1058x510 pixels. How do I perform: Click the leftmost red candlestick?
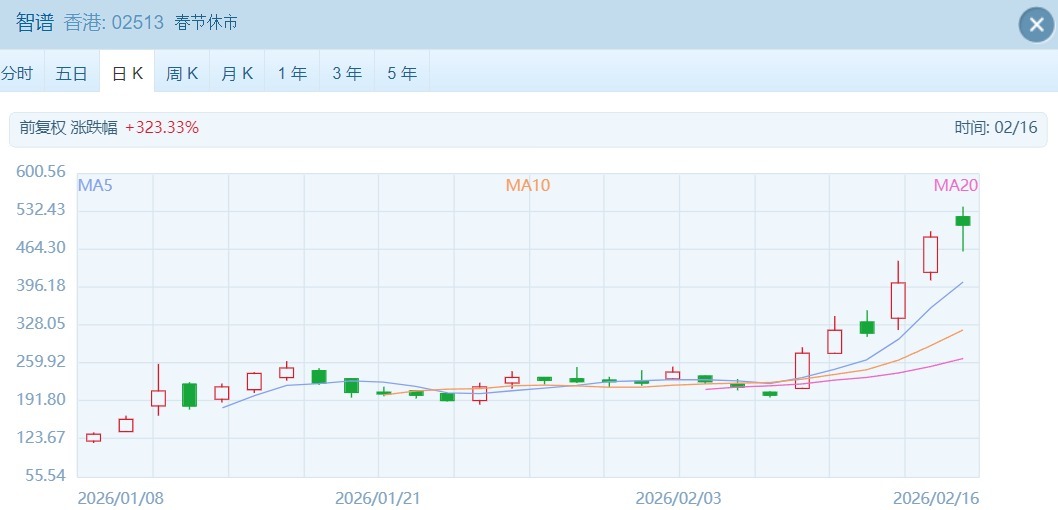click(x=93, y=437)
